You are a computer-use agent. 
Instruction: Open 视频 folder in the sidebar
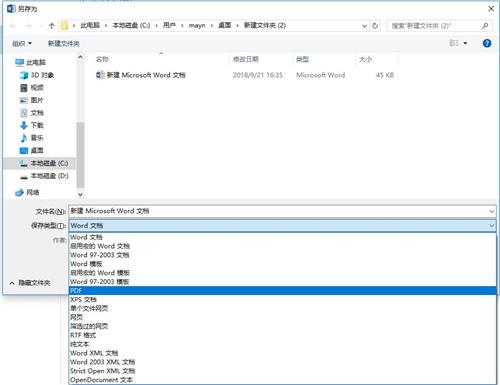pyautogui.click(x=32, y=88)
